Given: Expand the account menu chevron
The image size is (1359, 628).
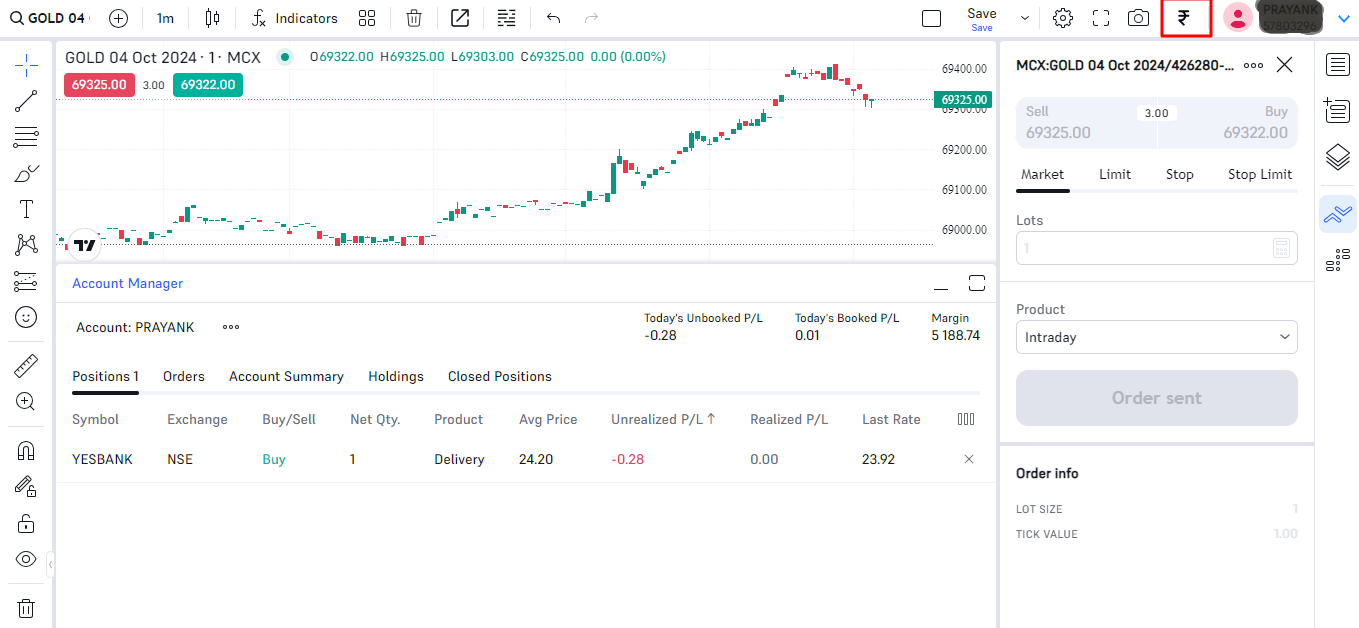Looking at the screenshot, I should 1343,18.
